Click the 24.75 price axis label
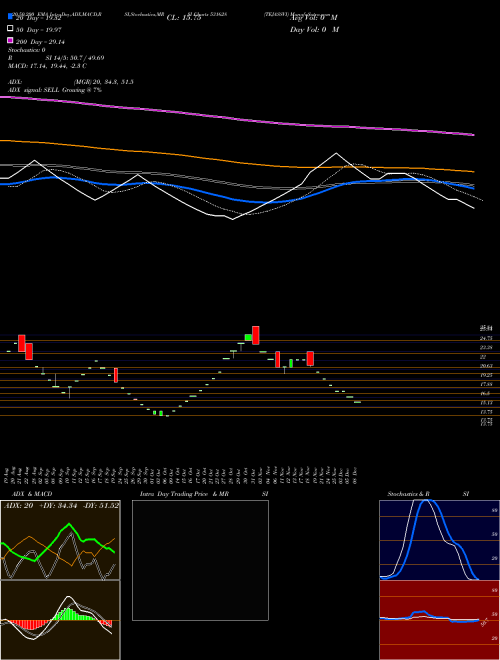Screen dimensions: 500x660 [x=486, y=338]
